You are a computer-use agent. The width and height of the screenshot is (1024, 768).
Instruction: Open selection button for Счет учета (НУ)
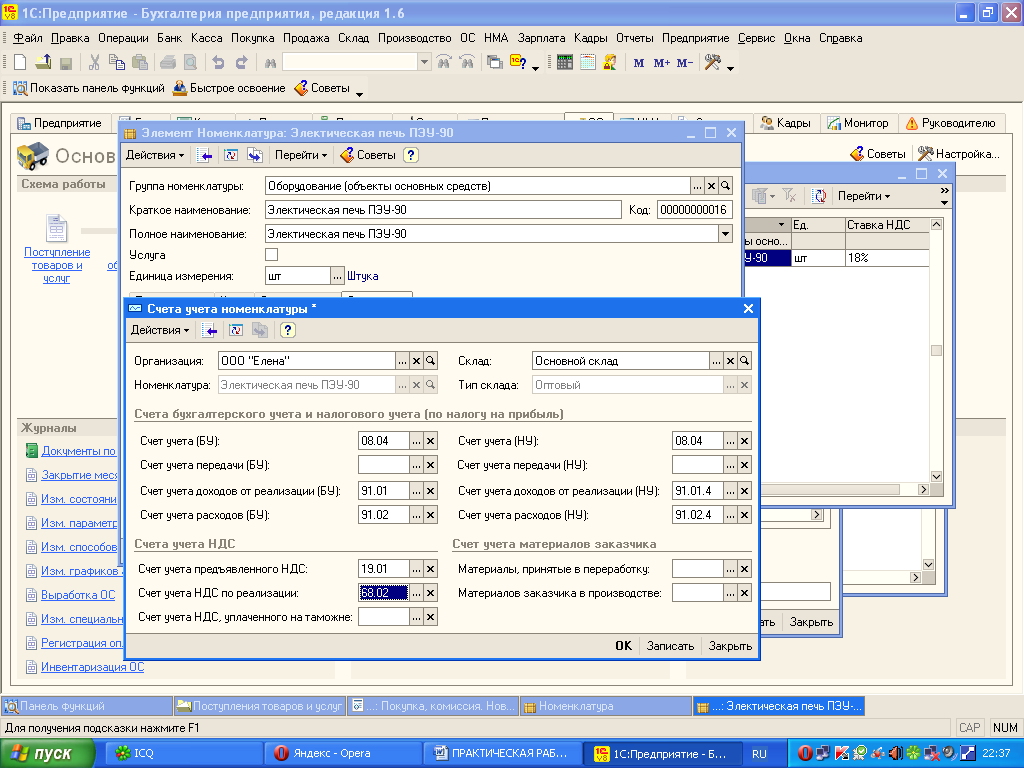tap(730, 441)
